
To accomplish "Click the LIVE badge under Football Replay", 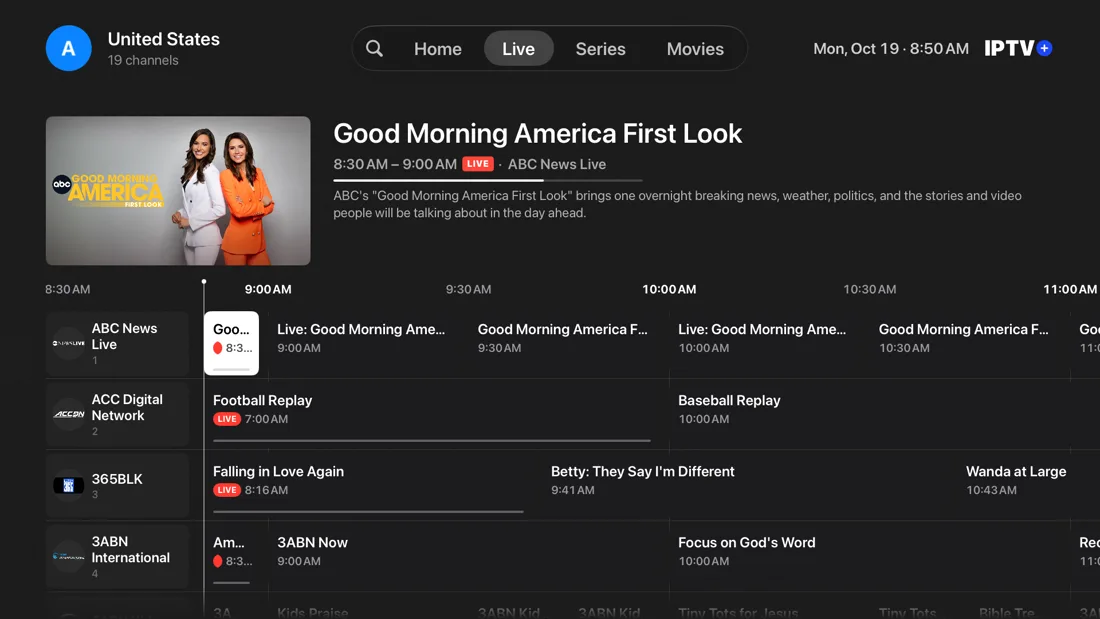I will coord(227,419).
